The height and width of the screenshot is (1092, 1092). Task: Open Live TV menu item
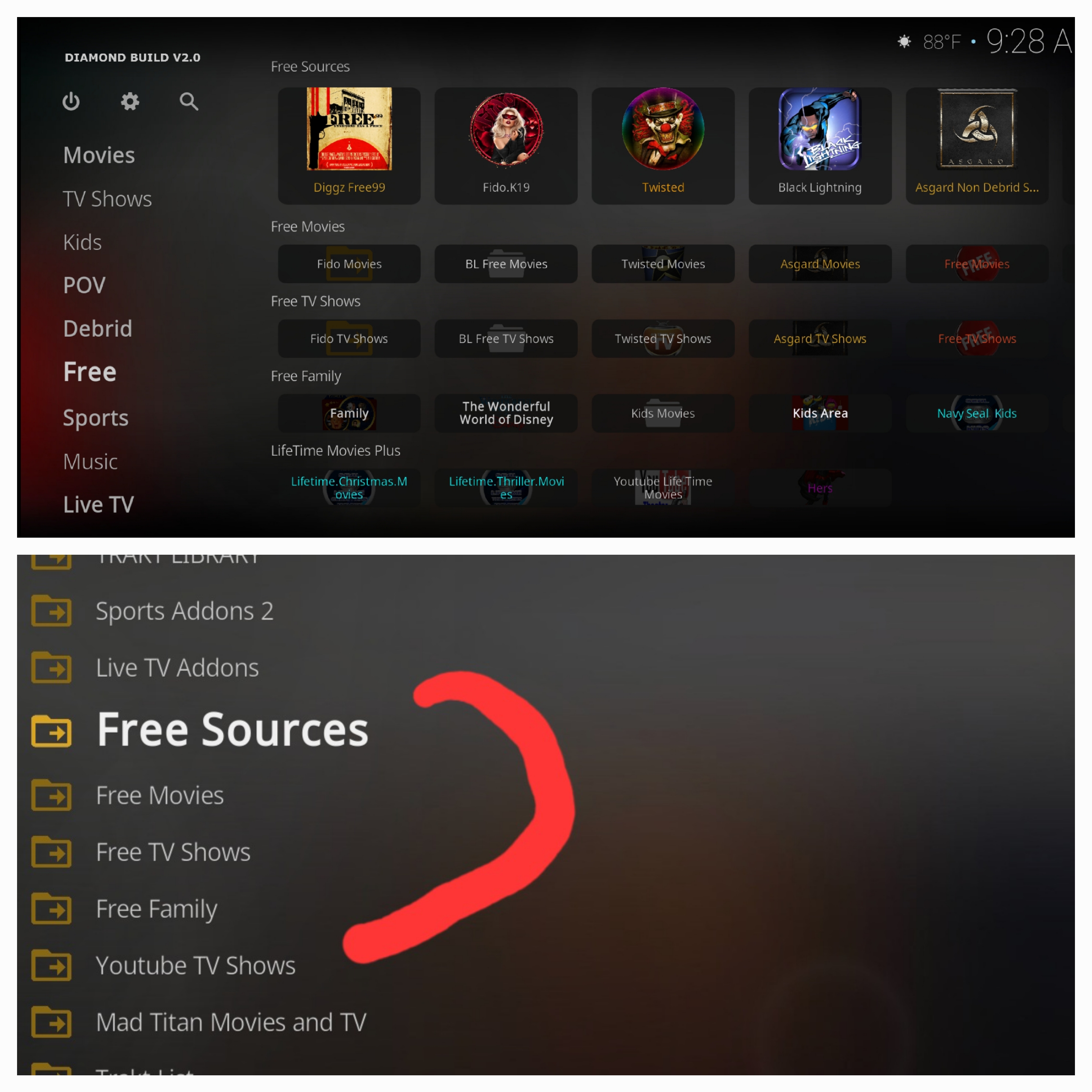pyautogui.click(x=98, y=505)
